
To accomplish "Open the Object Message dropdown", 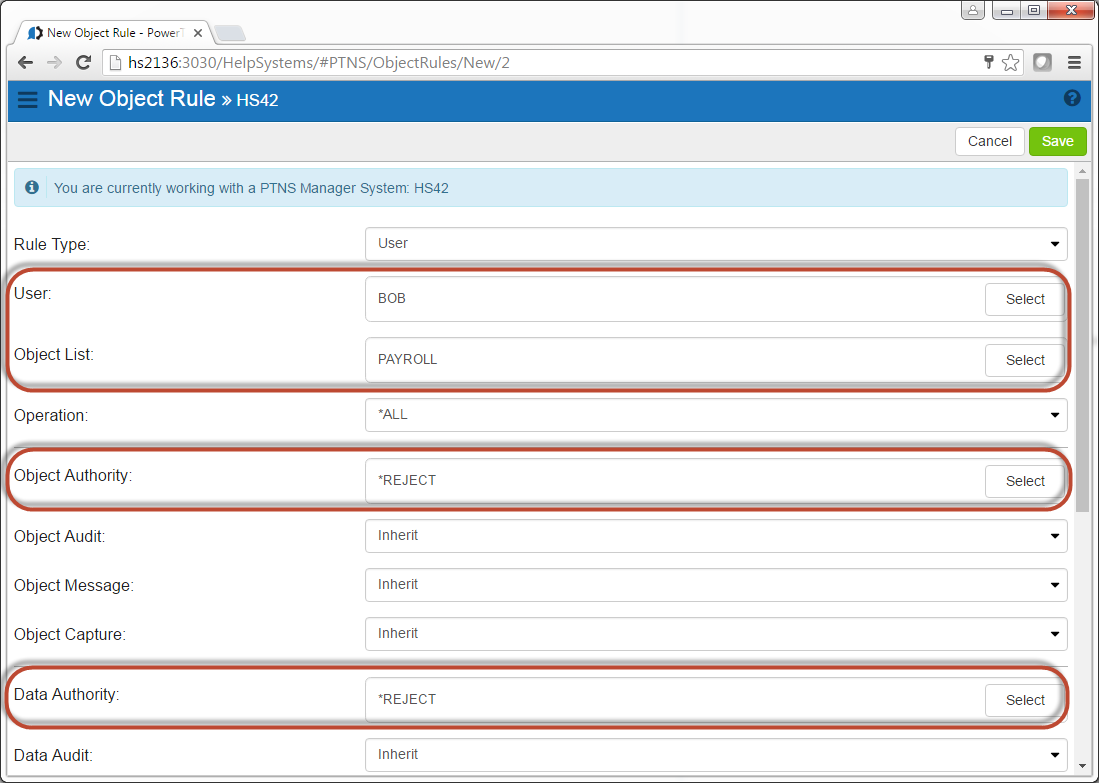I will click(x=715, y=584).
